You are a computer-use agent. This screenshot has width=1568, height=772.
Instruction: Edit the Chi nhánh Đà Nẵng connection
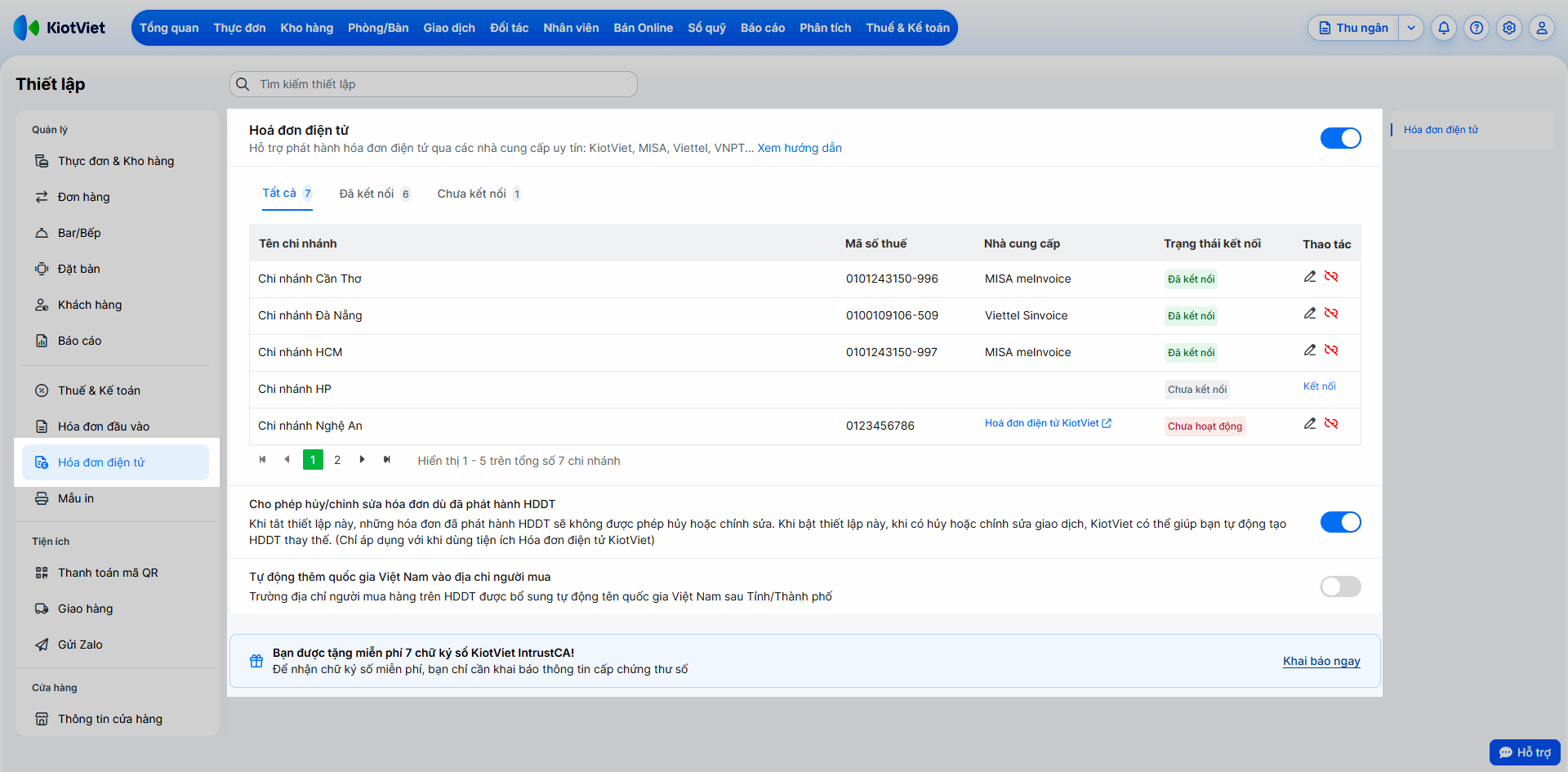(1310, 314)
